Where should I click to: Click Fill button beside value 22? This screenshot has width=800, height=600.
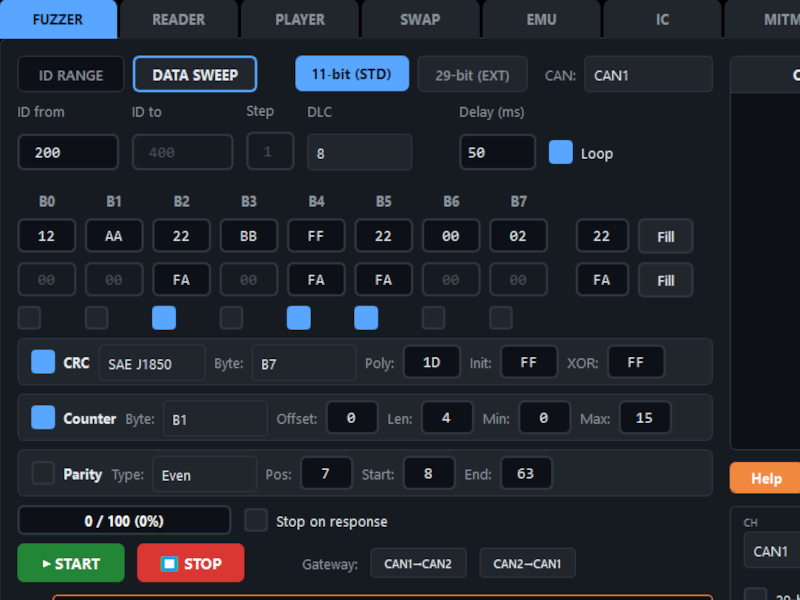click(x=665, y=237)
